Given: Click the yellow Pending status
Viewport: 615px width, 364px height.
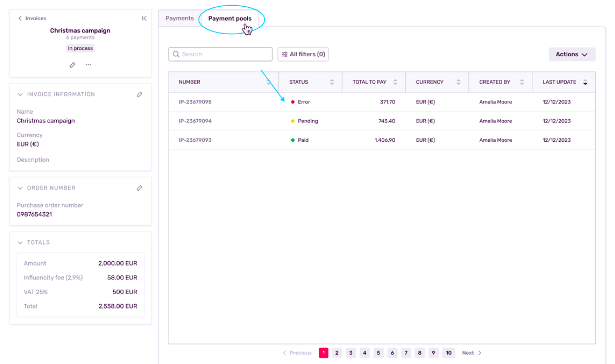Looking at the screenshot, I should (304, 121).
